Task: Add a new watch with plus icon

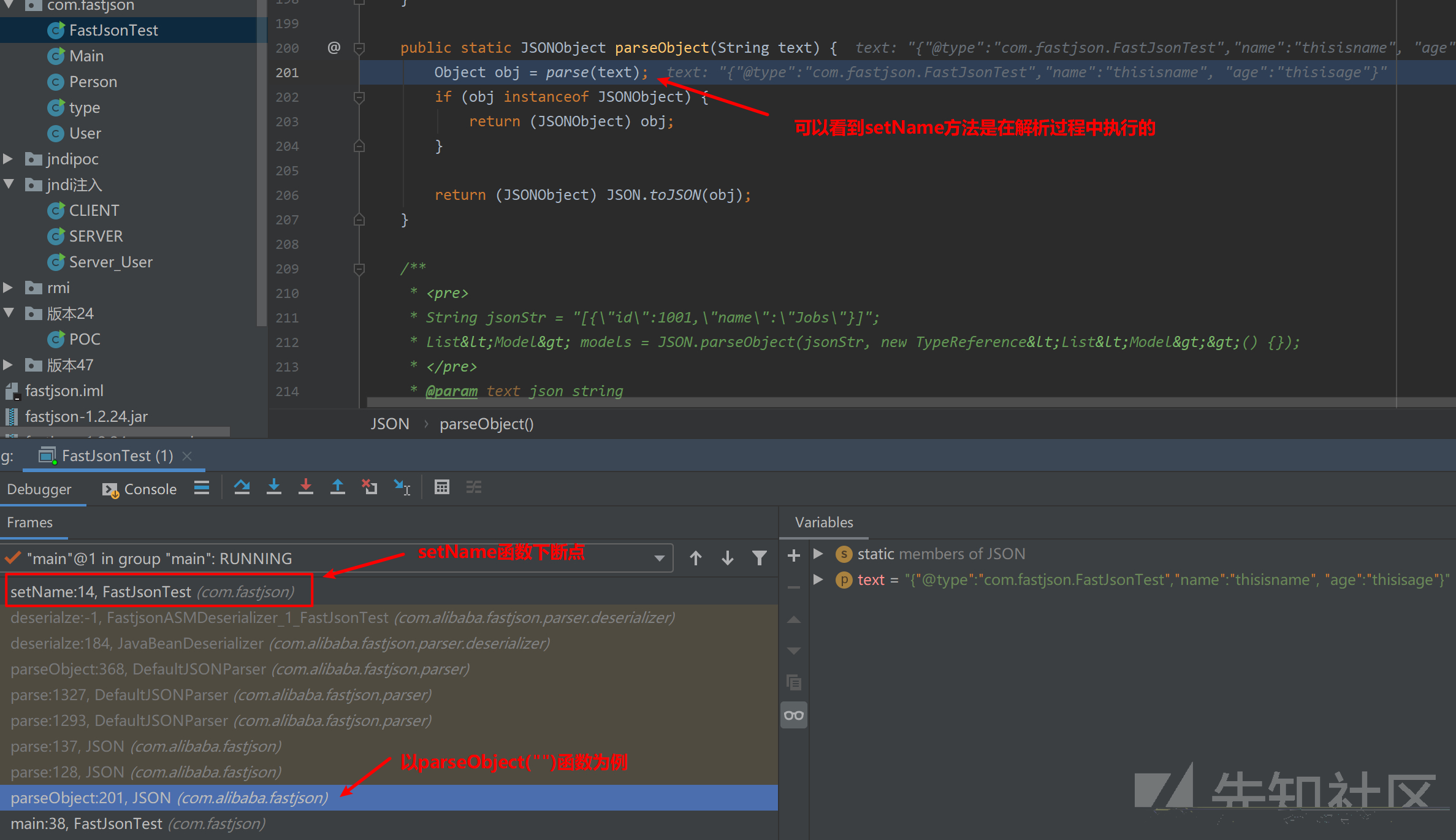Action: 794,556
